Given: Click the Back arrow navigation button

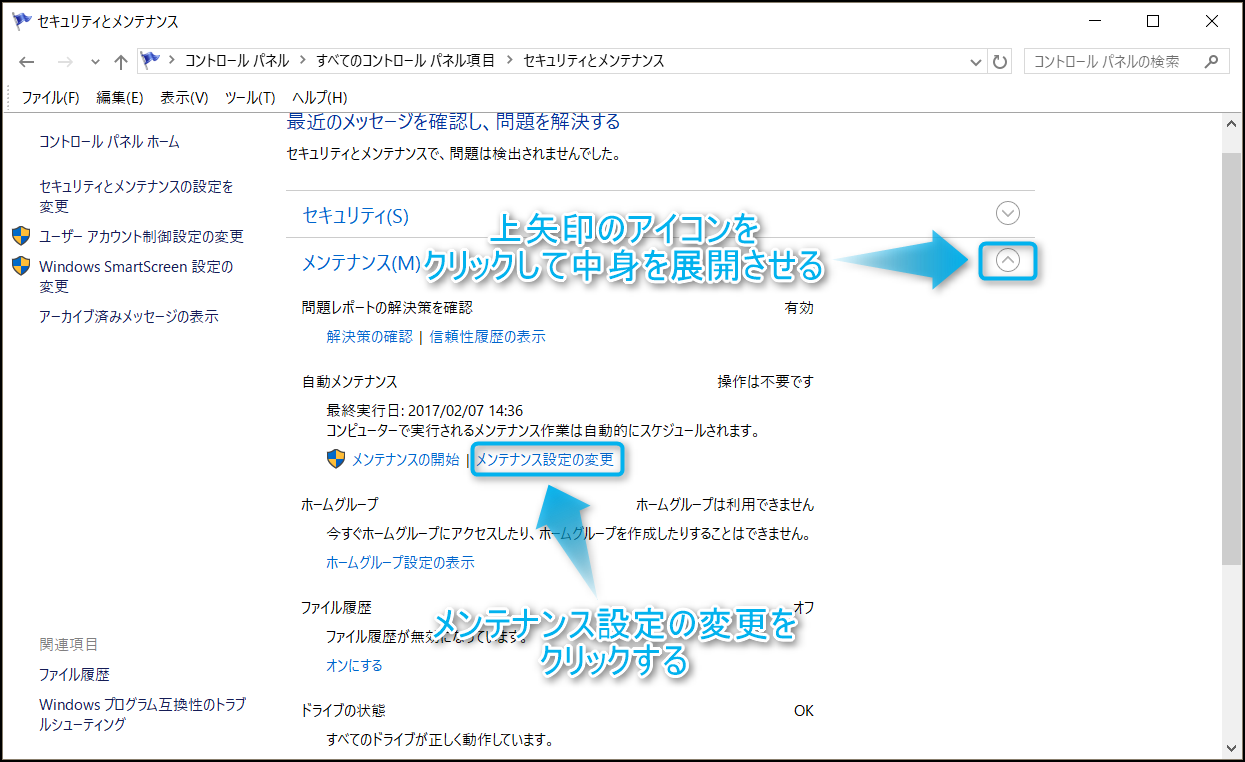Looking at the screenshot, I should (27, 62).
